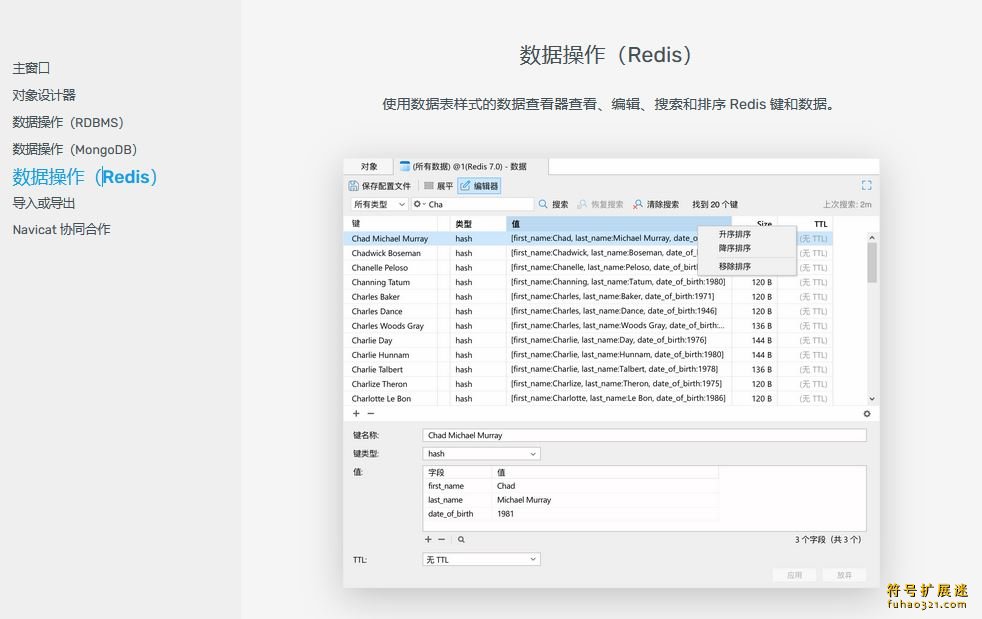Click the data tab table icon
This screenshot has width=982, height=619.
pyautogui.click(x=405, y=166)
